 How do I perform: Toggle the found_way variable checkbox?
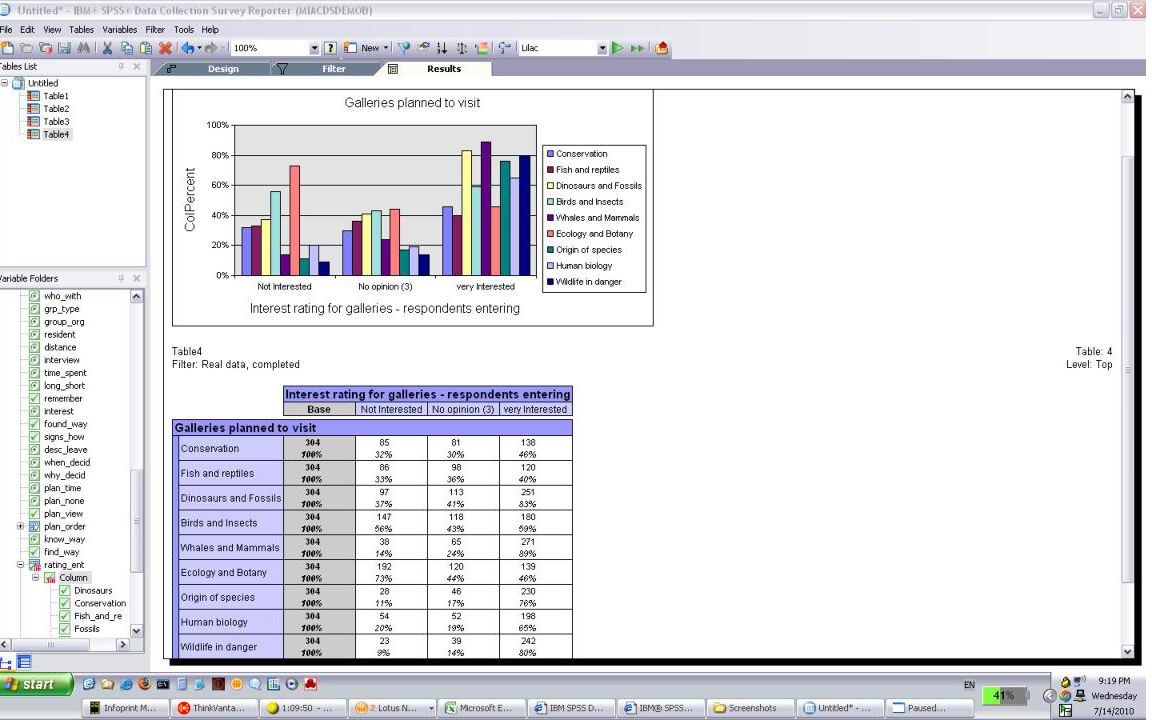34,424
